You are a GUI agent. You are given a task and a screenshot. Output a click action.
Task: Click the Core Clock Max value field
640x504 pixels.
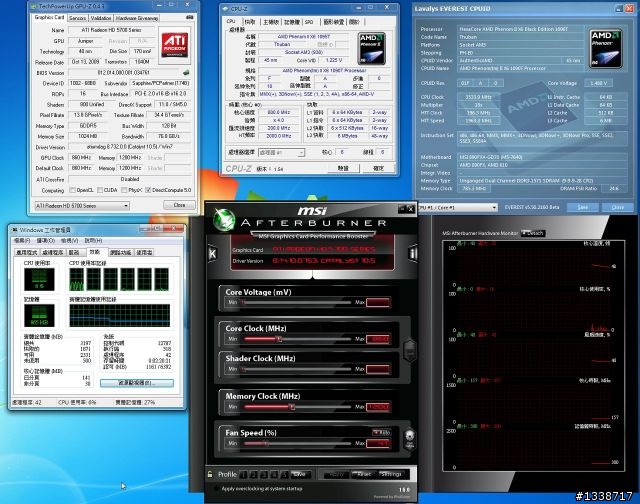click(378, 339)
